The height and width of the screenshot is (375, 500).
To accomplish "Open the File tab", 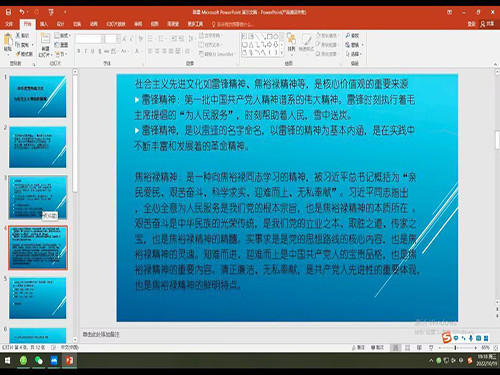I will click(x=9, y=24).
